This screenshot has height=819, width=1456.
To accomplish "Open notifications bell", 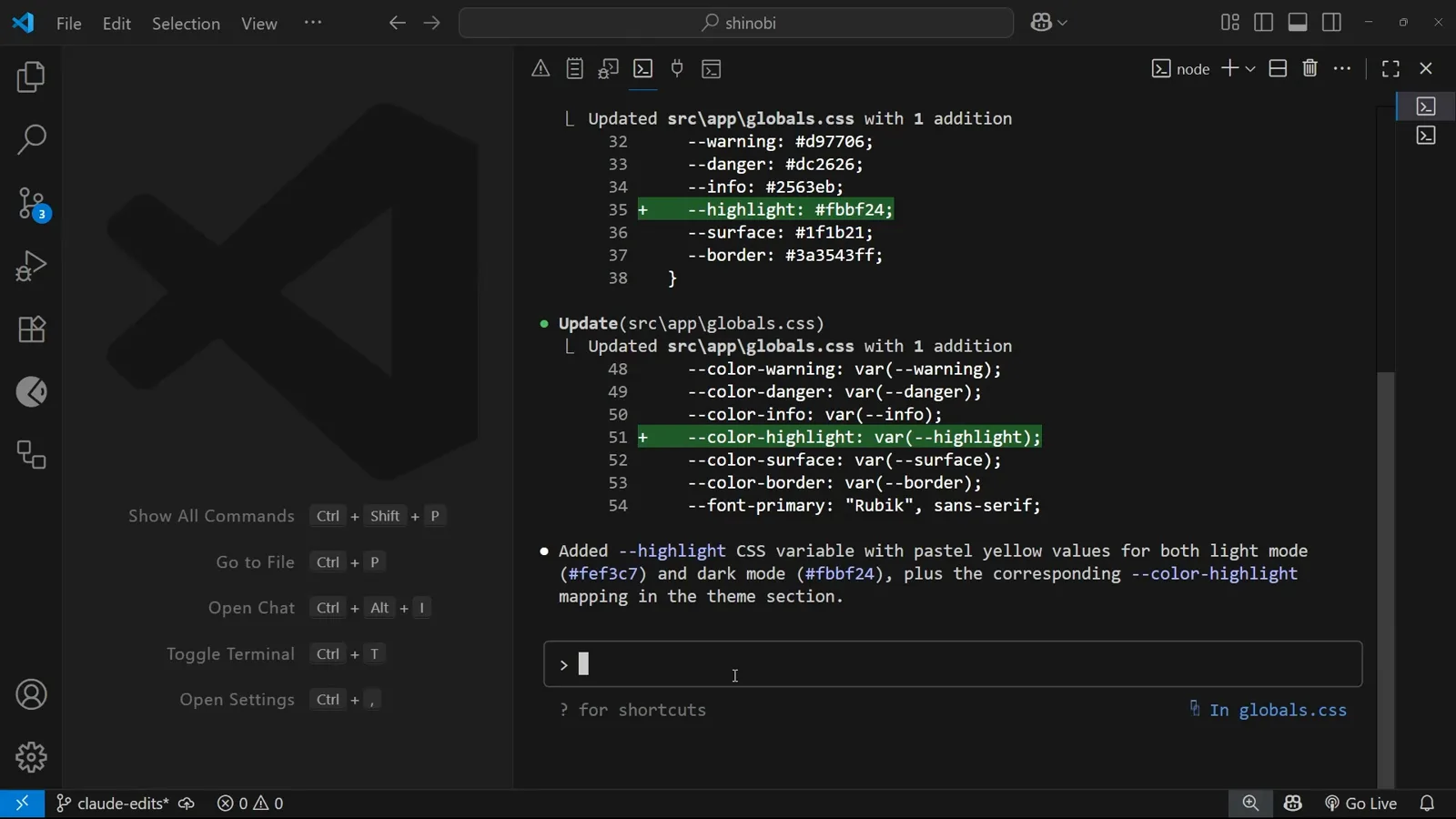I will click(x=1427, y=804).
